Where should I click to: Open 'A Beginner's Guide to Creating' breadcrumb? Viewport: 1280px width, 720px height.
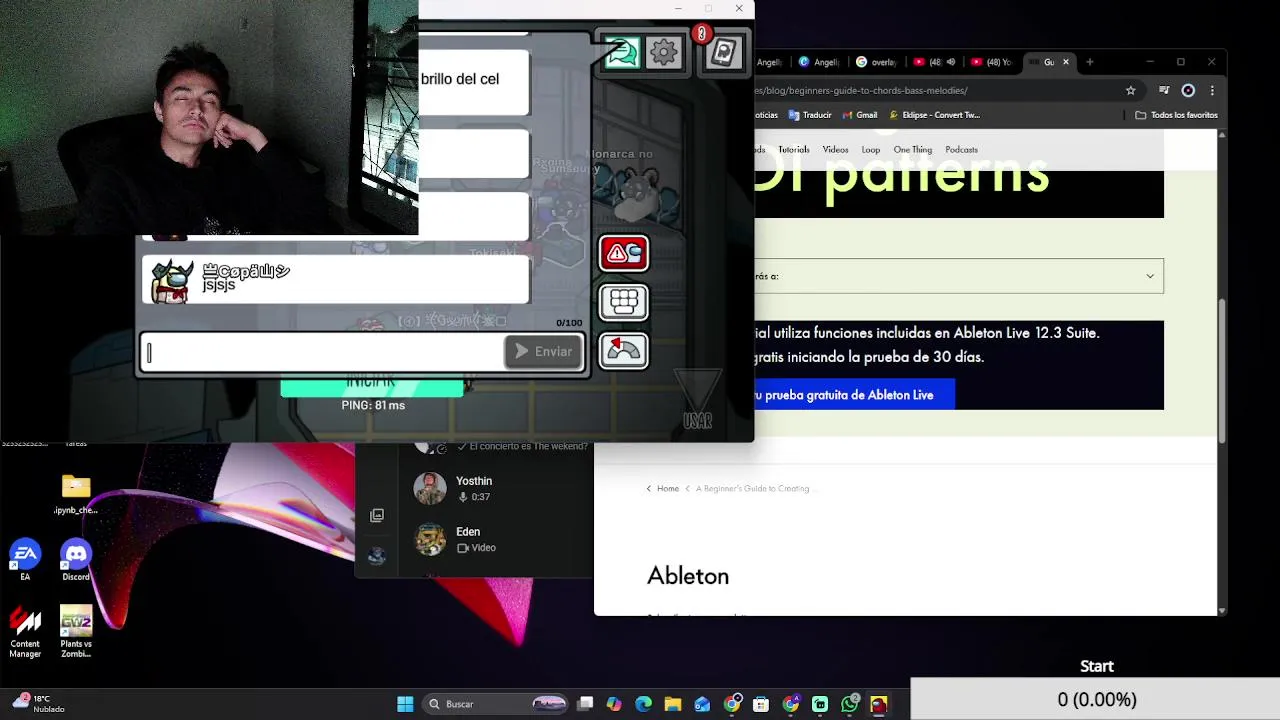pos(754,489)
